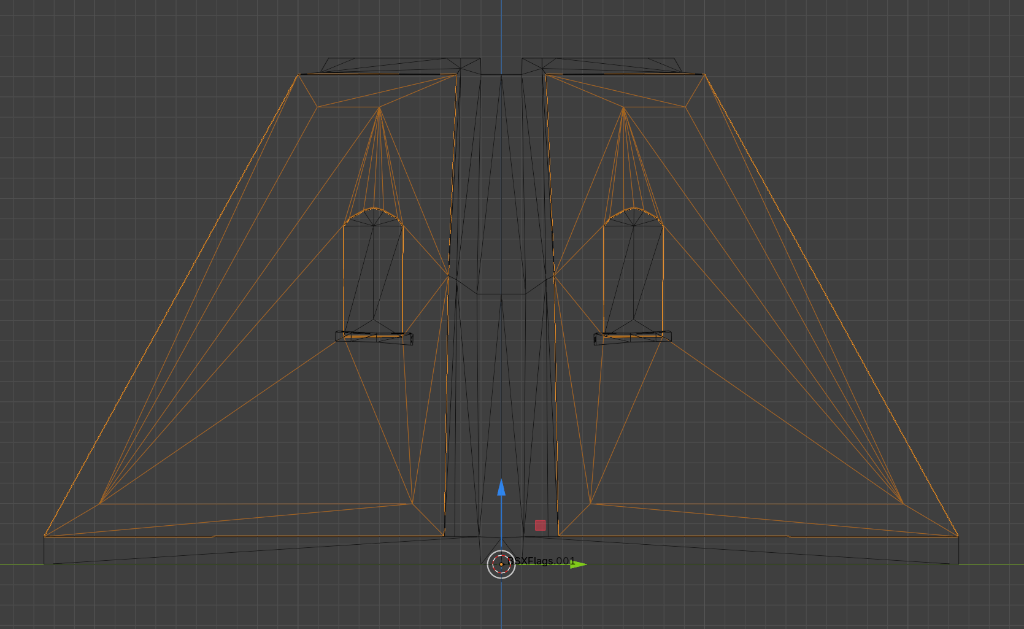1024x629 pixels.
Task: Click the circular 3D cursor at object origin
Action: click(x=500, y=563)
